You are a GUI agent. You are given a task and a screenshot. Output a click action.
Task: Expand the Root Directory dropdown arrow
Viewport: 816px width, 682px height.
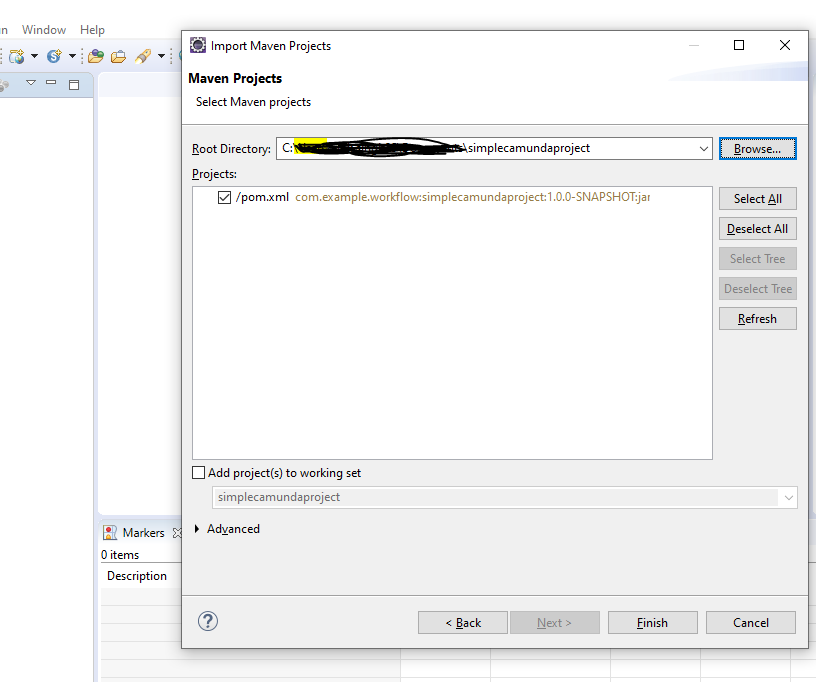704,149
